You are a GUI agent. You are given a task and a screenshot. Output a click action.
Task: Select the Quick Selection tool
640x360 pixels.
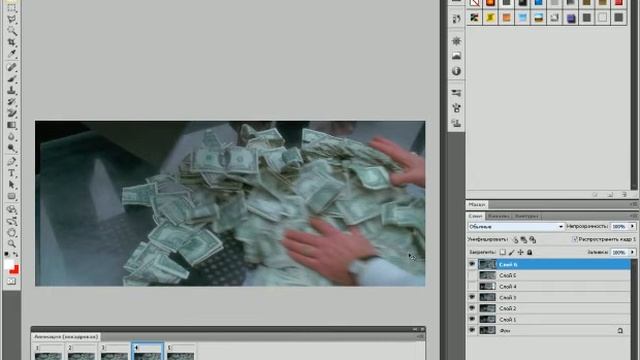coord(12,31)
